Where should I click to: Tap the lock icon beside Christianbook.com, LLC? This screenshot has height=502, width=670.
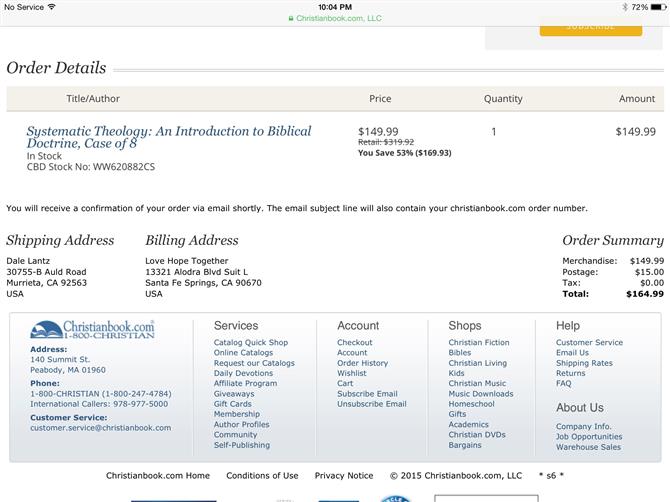coord(291,18)
